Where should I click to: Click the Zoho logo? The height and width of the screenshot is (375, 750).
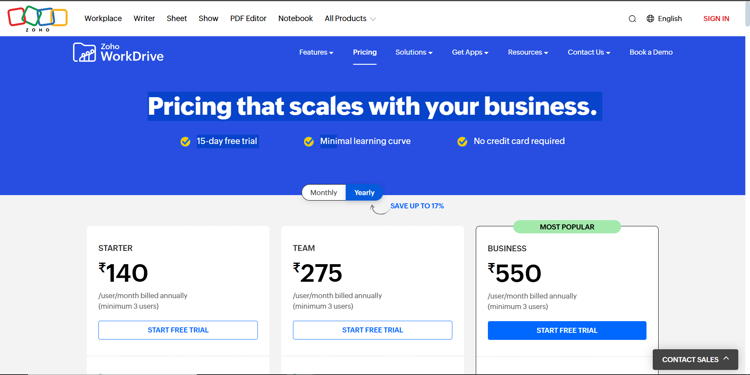37,19
